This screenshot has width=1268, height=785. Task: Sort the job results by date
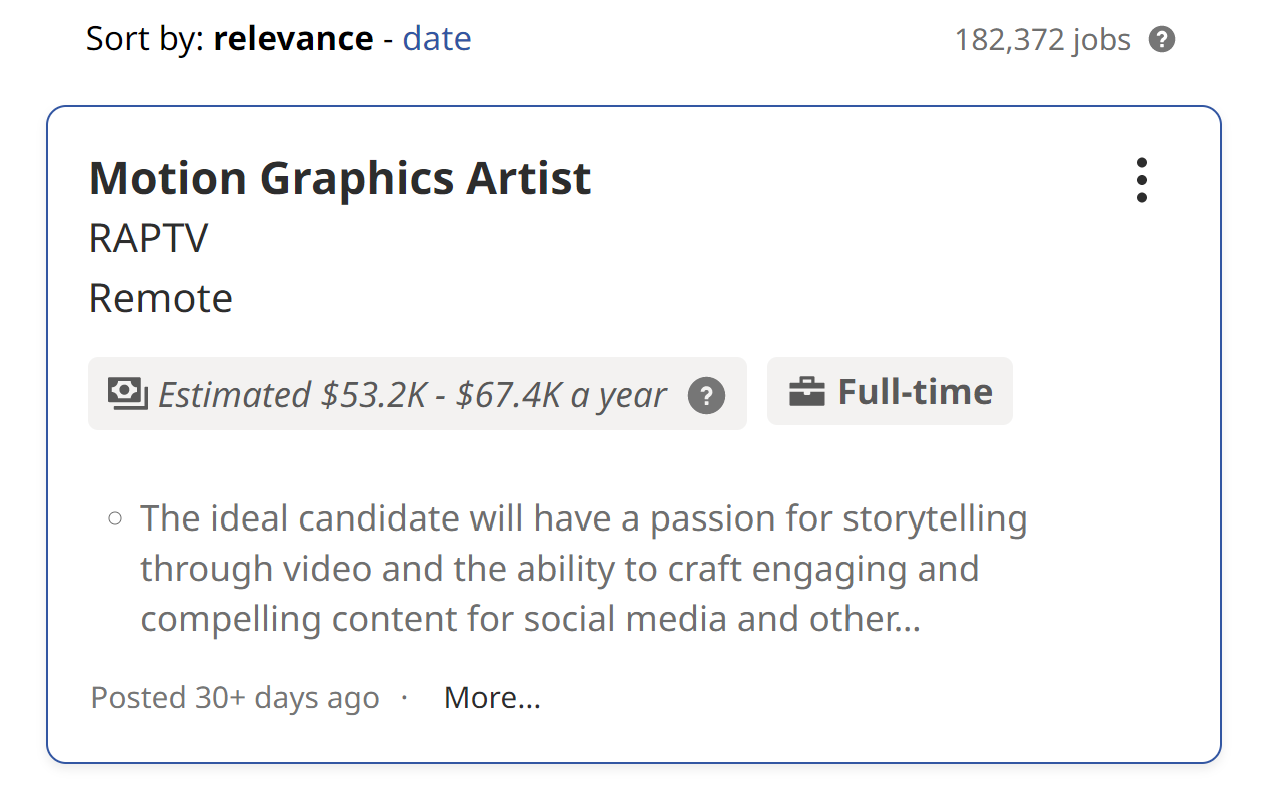pyautogui.click(x=437, y=39)
